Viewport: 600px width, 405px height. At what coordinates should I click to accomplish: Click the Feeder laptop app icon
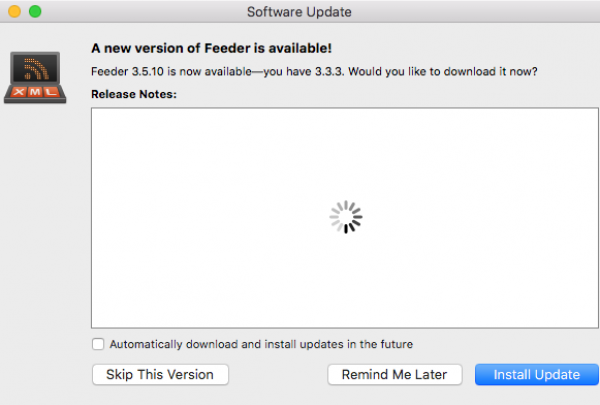point(35,77)
